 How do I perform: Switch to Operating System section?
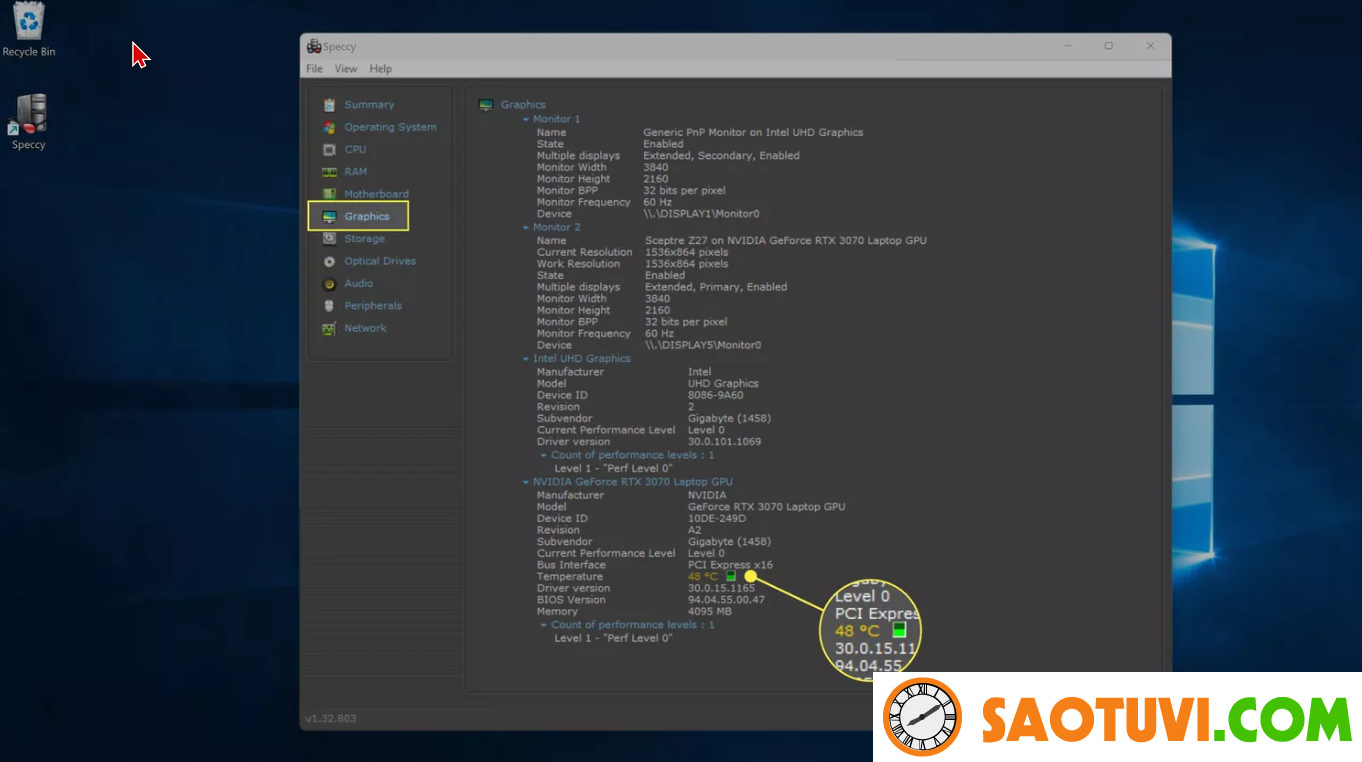(390, 127)
